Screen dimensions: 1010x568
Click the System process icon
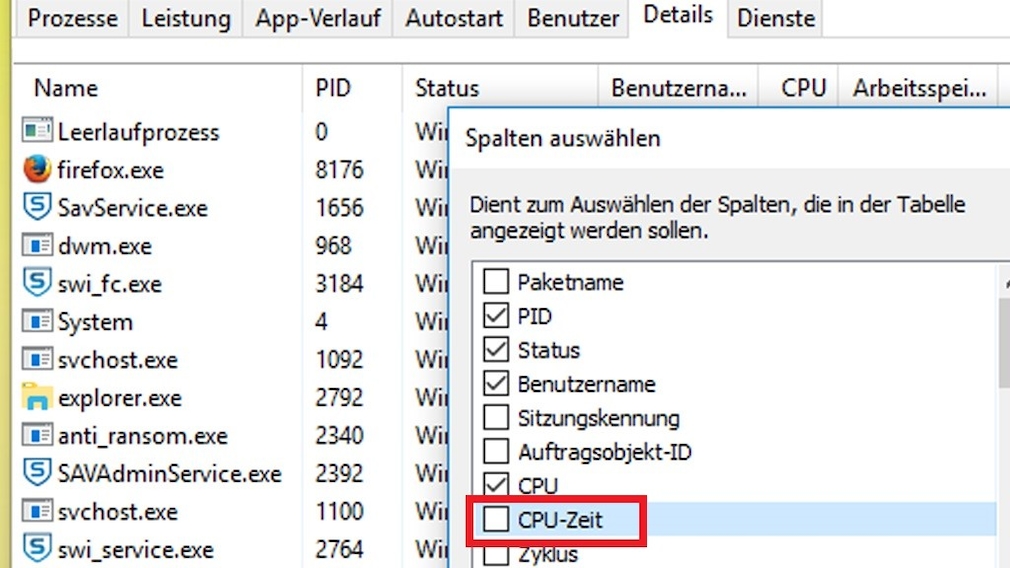pyautogui.click(x=37, y=321)
